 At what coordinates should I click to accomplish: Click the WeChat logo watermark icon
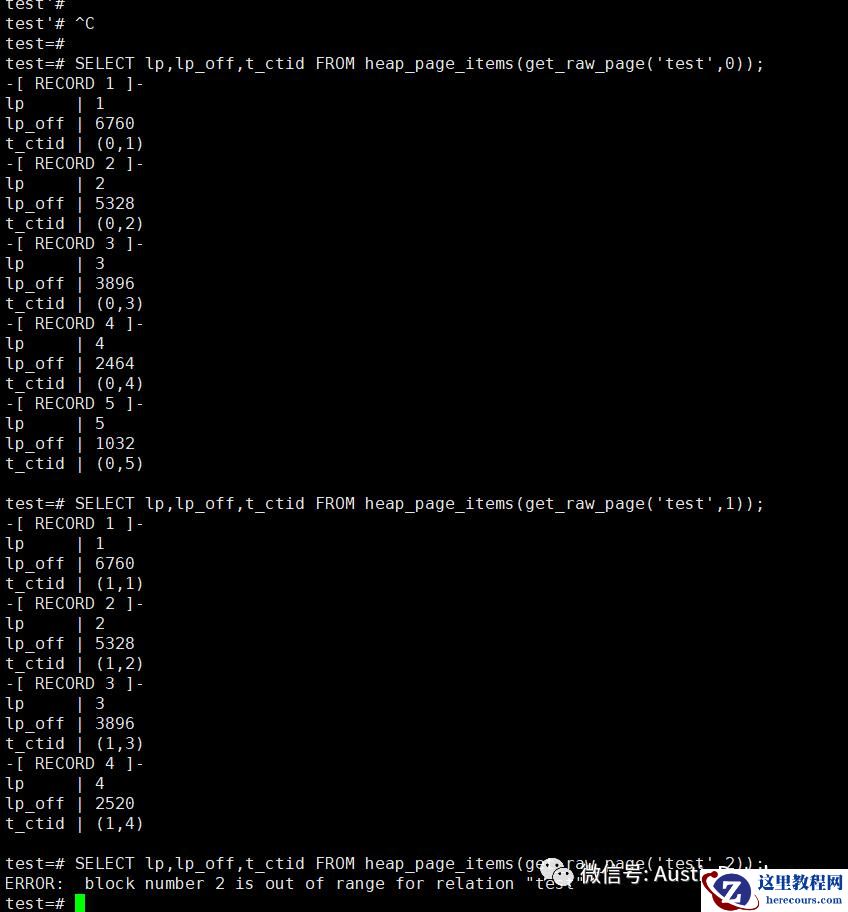click(x=557, y=873)
